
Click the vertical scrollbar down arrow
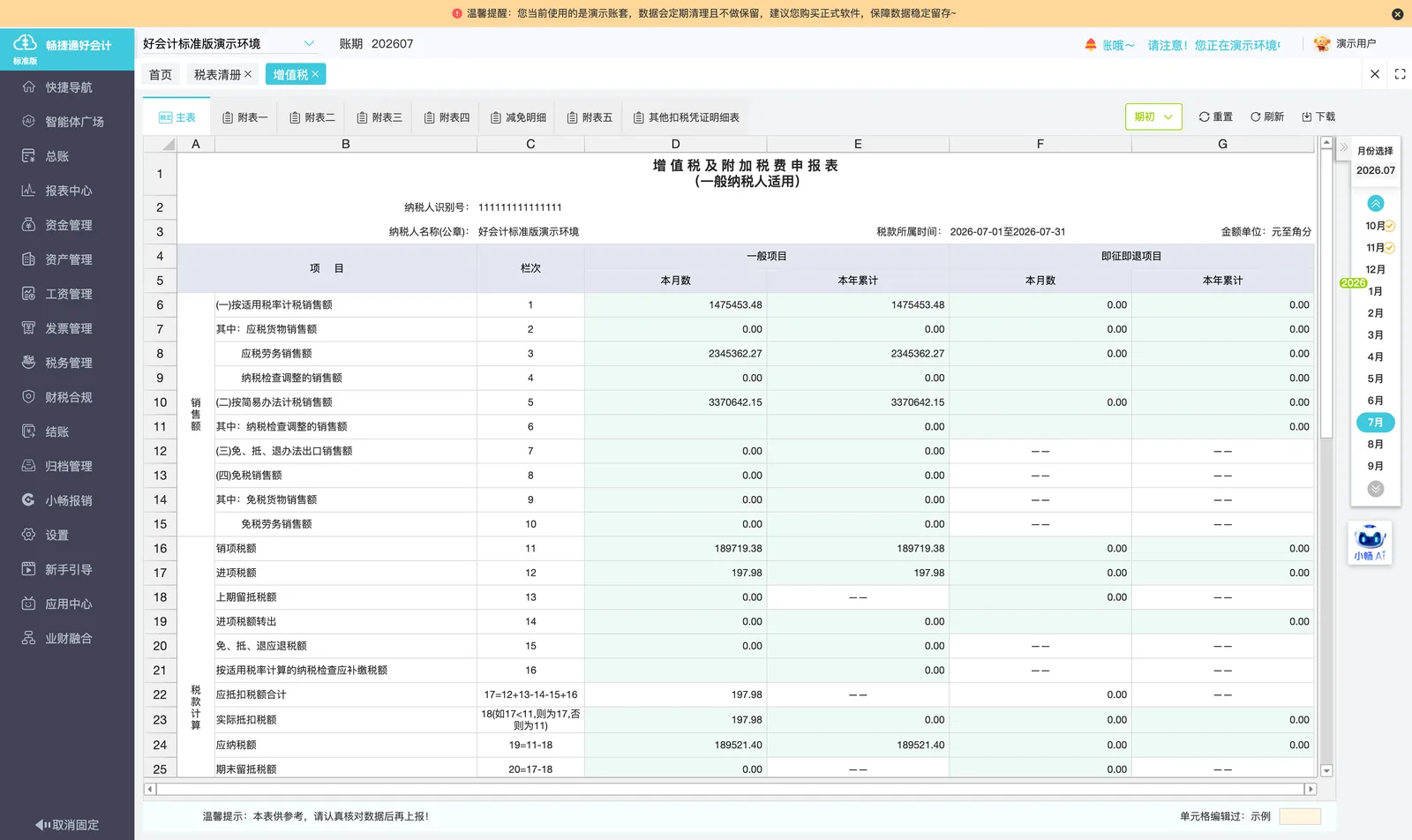[1326, 770]
